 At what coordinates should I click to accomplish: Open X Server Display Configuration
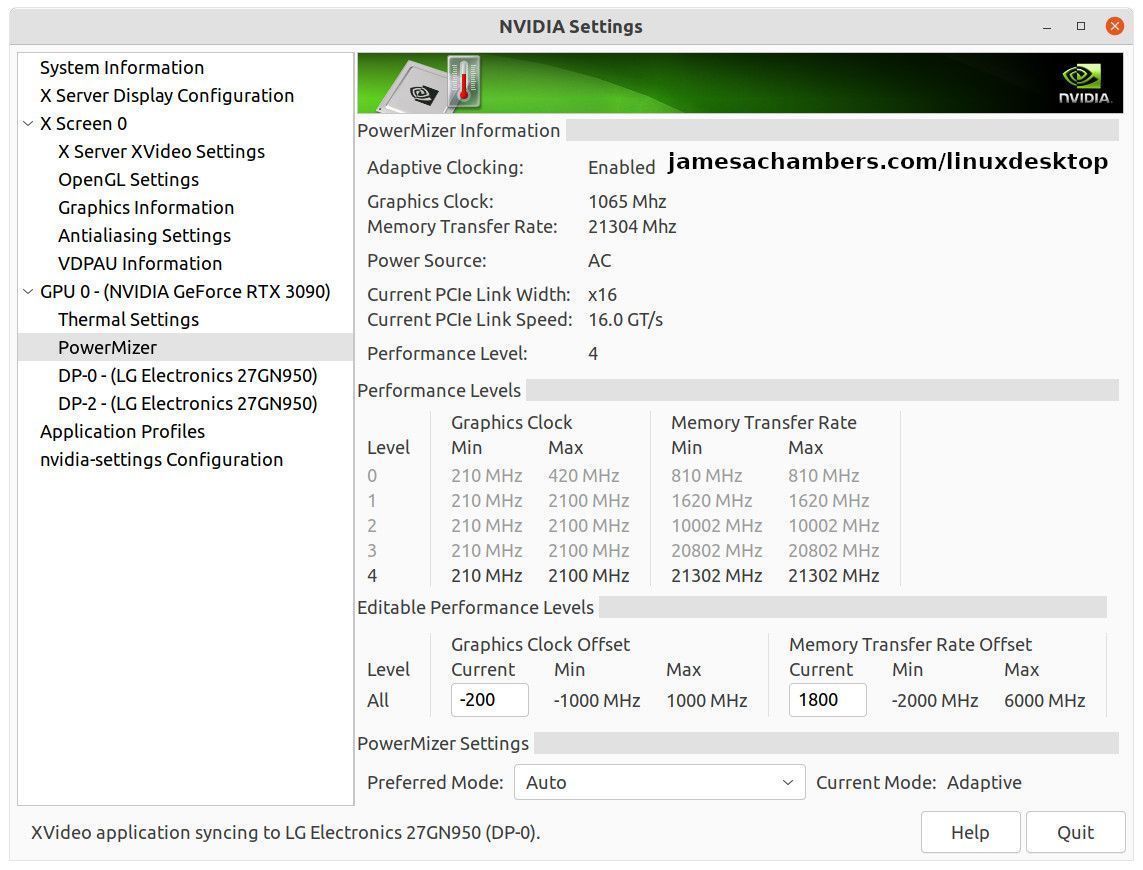pos(166,95)
